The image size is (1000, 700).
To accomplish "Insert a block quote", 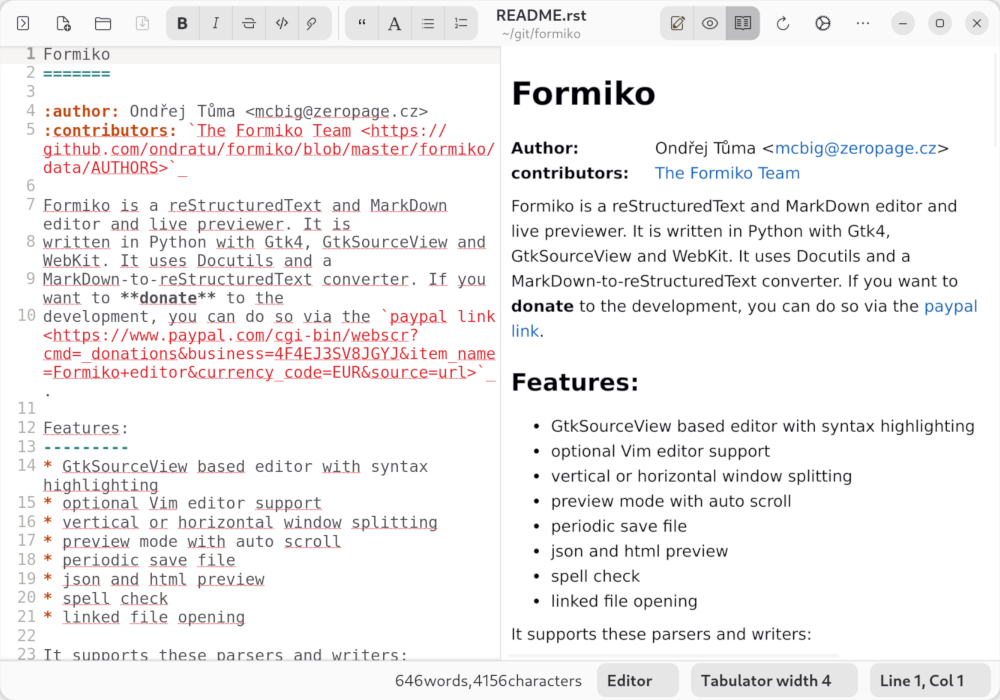I will pos(361,22).
